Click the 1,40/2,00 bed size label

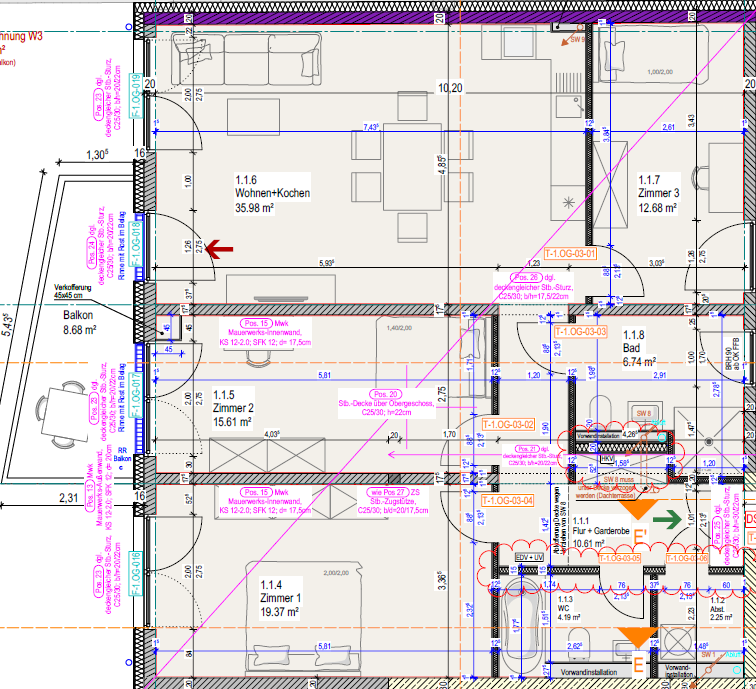399,328
